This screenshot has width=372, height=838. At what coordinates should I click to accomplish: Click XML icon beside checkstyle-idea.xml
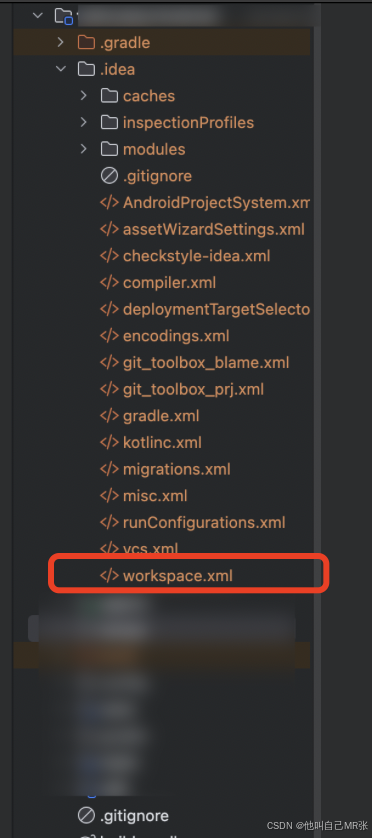click(x=109, y=256)
